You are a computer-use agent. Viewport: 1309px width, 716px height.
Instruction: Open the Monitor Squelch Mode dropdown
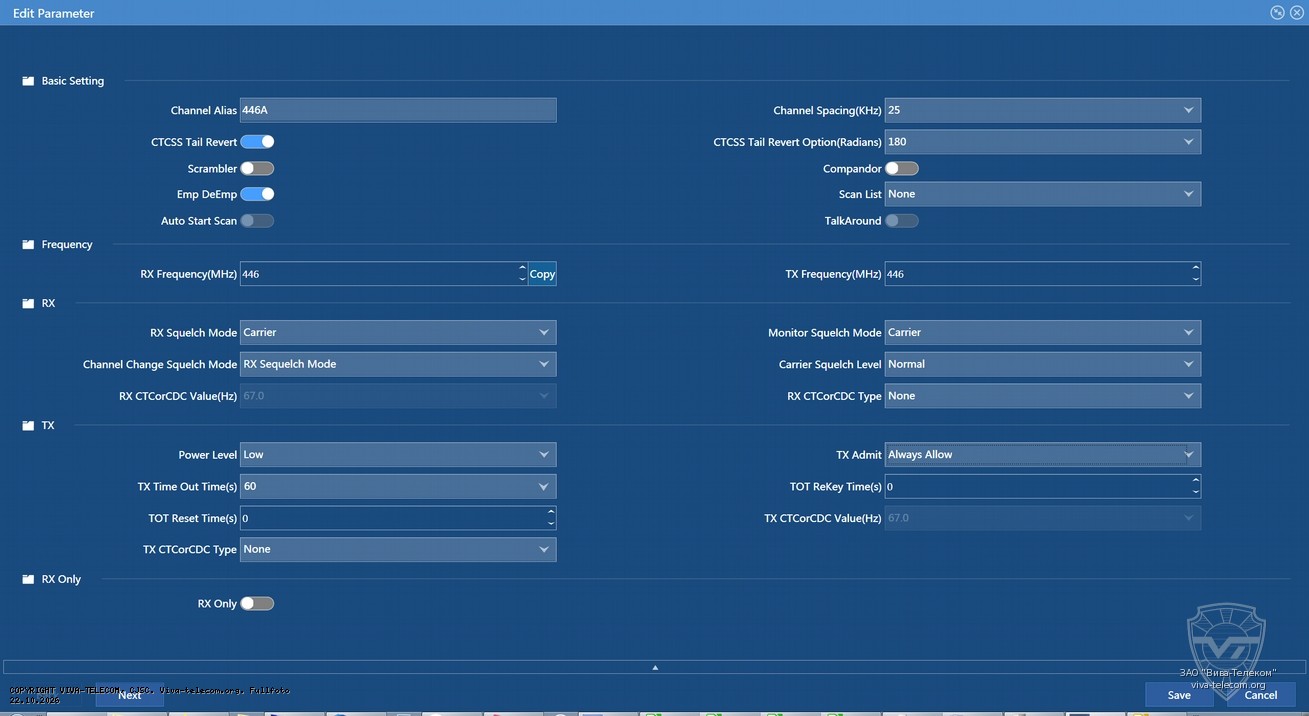pos(1043,332)
